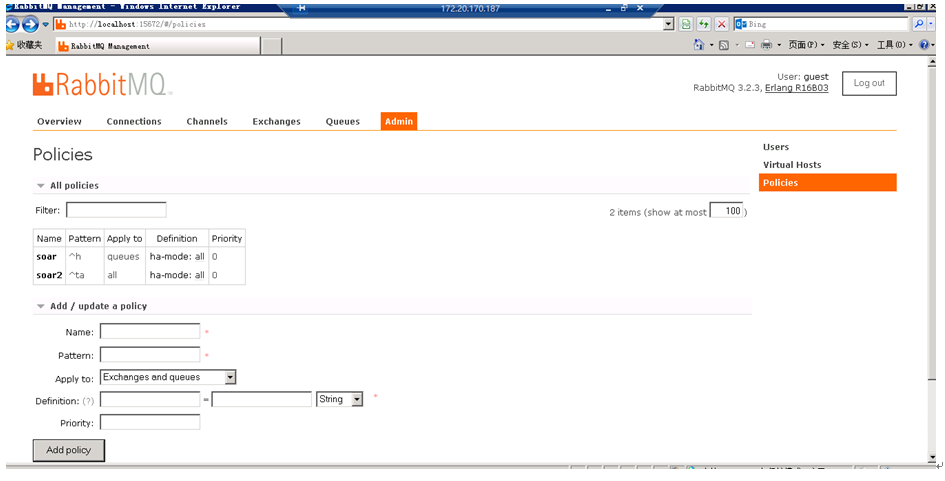Open the Erlang R16B03 link
The height and width of the screenshot is (481, 945).
click(x=796, y=88)
